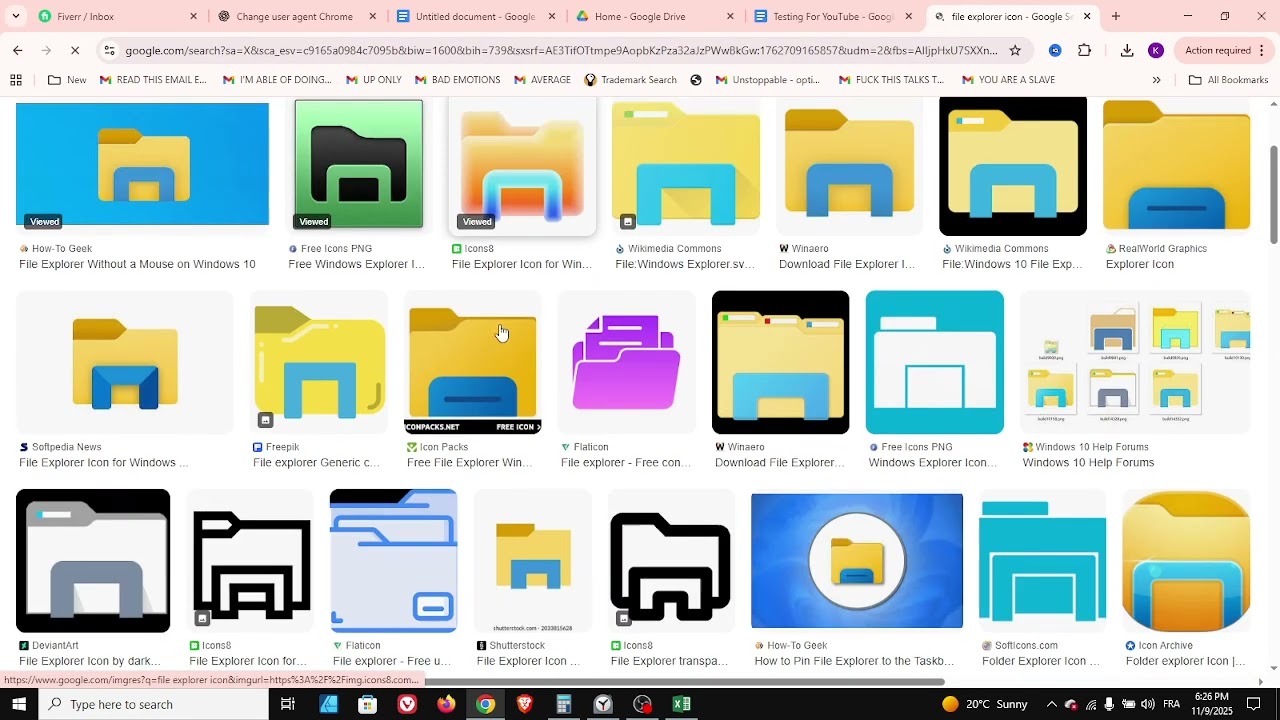Launch Vivaldi browser from taskbar
The height and width of the screenshot is (720, 1280).
[x=407, y=704]
